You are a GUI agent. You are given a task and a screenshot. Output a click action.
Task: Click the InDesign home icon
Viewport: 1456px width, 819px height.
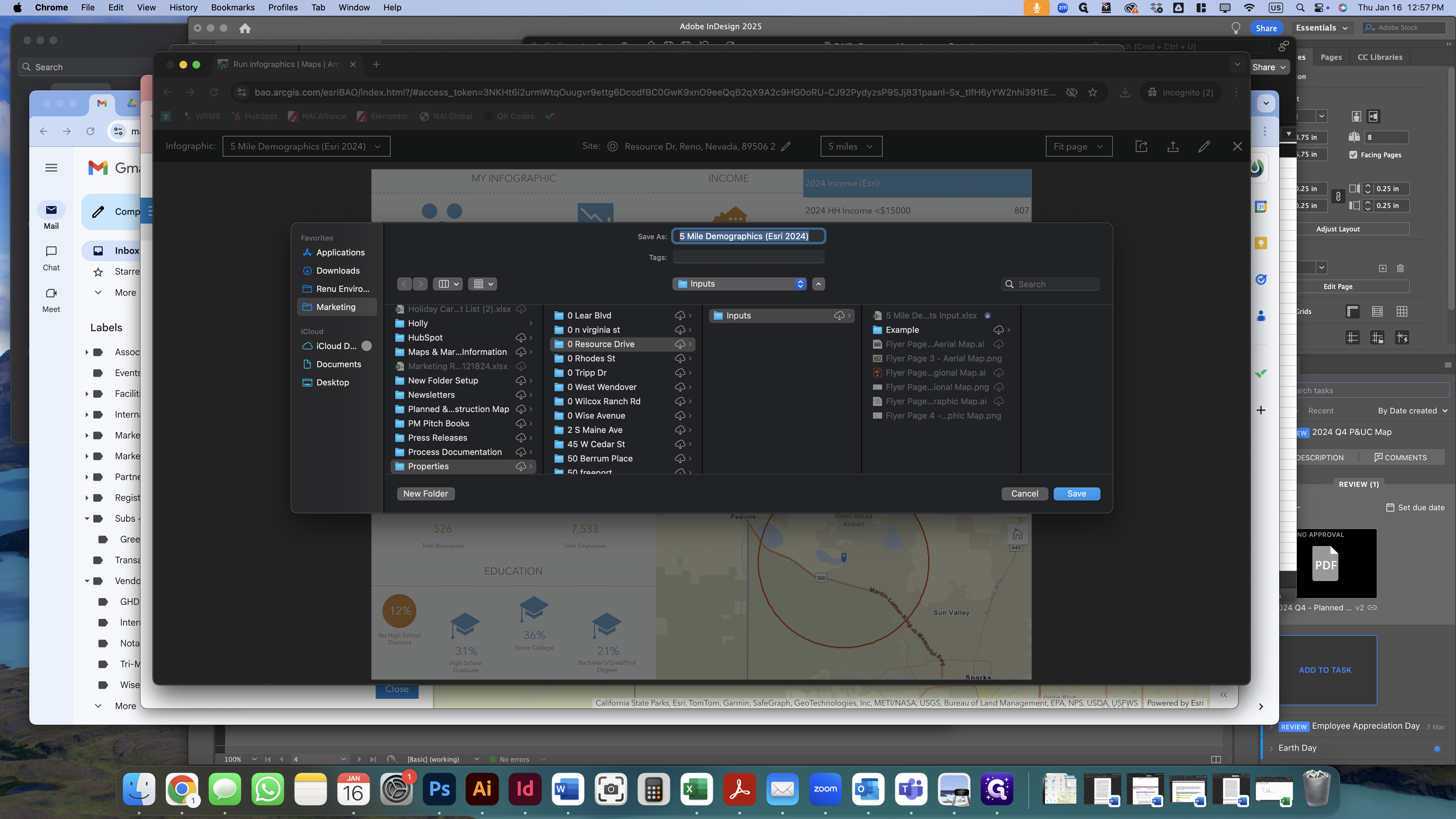pos(245,28)
